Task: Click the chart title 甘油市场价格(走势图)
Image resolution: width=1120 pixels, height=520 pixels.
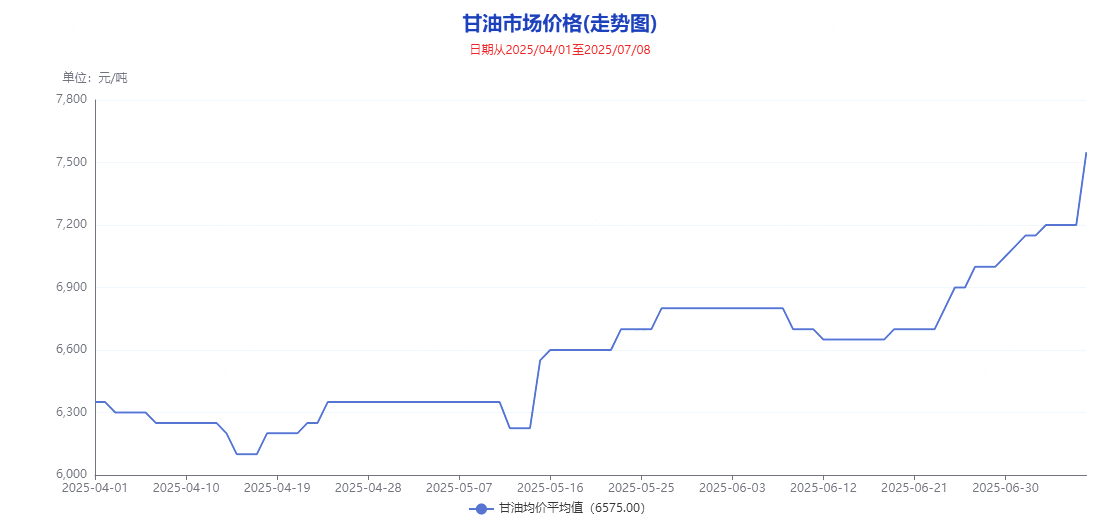Action: 560,23
